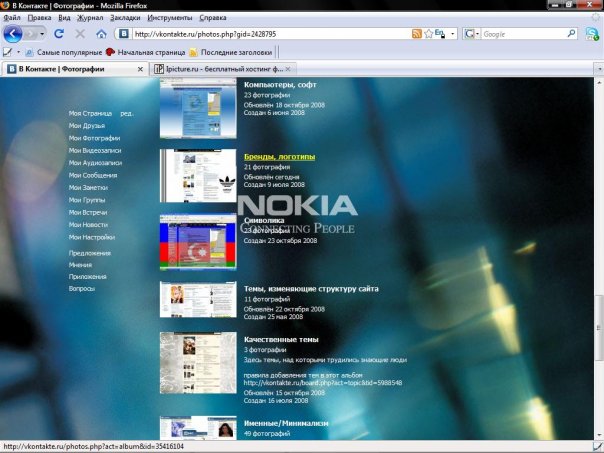This screenshot has height=453, width=604.
Task: Open the search engine selection dropdown
Action: pos(478,34)
